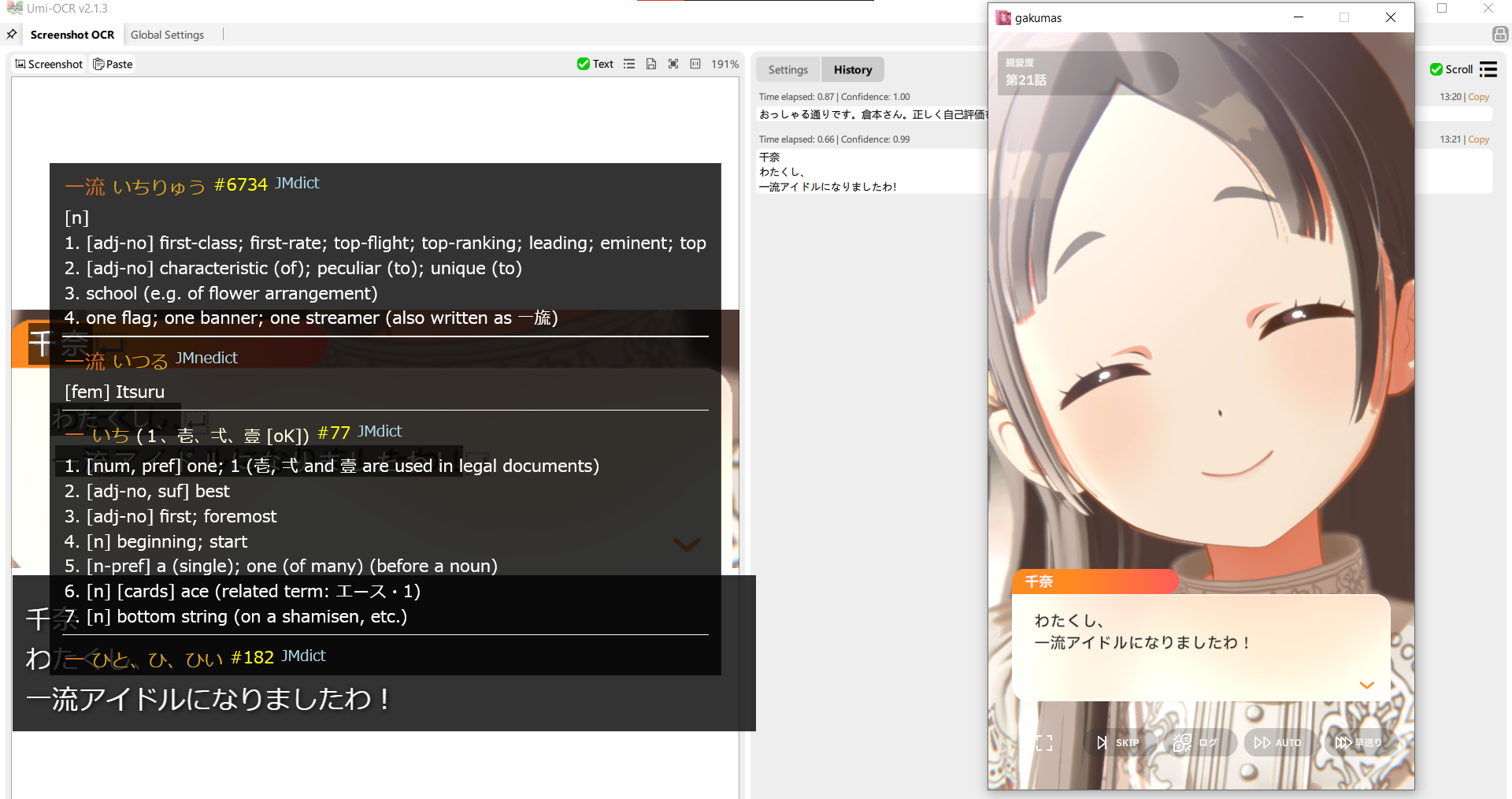Click the Screenshot capture button

point(49,64)
